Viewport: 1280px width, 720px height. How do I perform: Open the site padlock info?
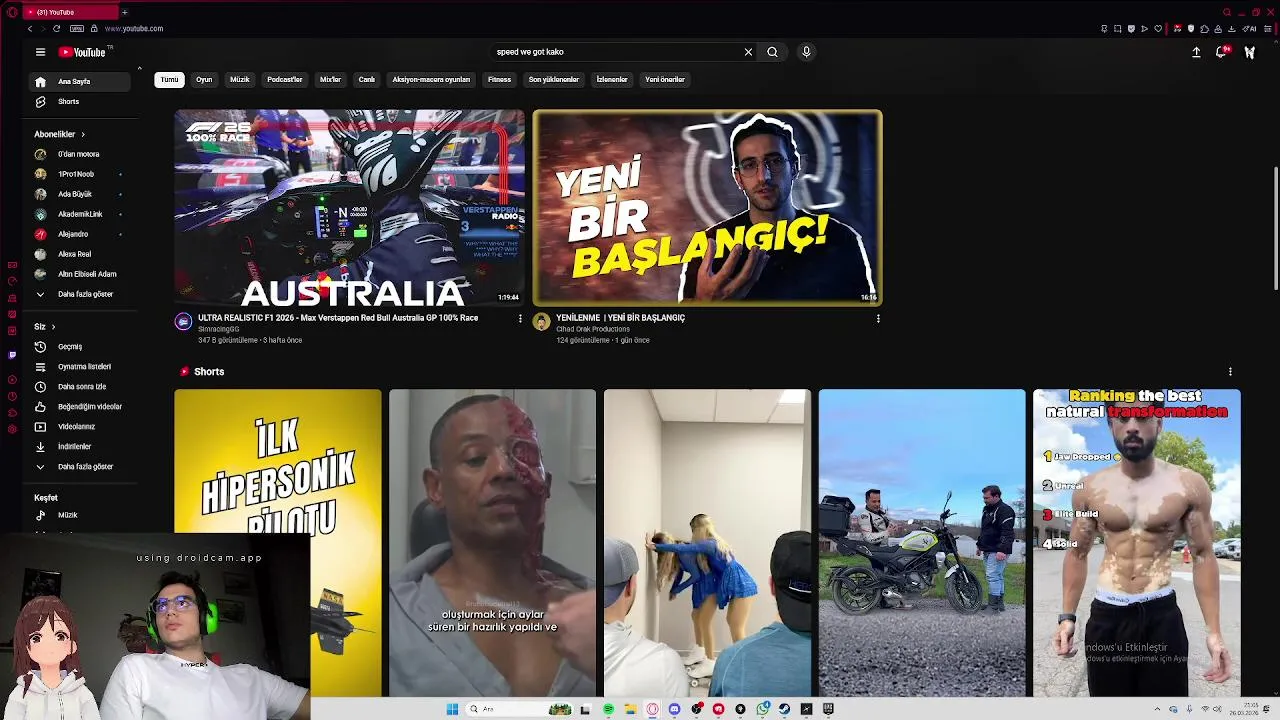coord(94,28)
